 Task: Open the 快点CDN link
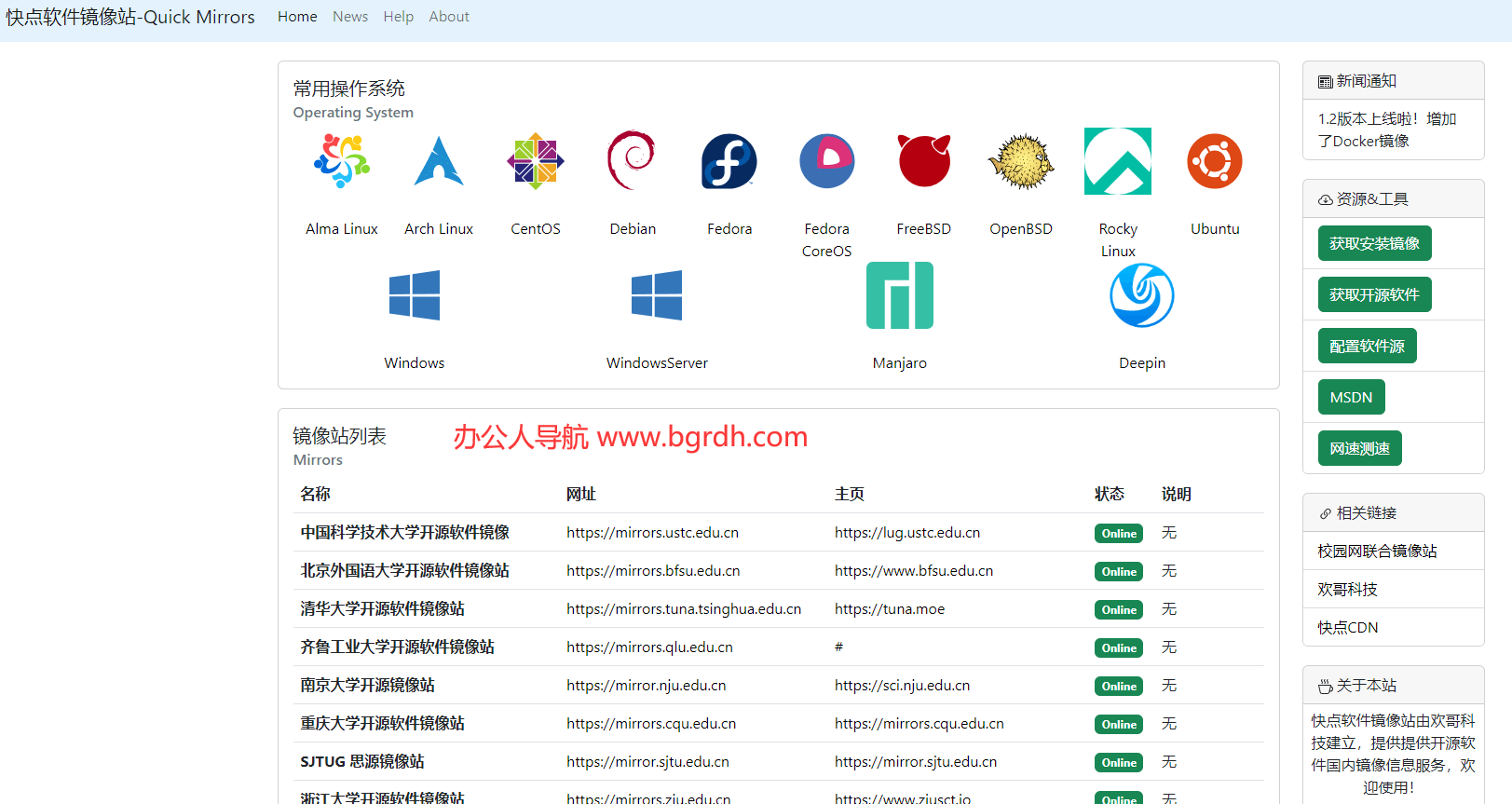click(x=1348, y=628)
